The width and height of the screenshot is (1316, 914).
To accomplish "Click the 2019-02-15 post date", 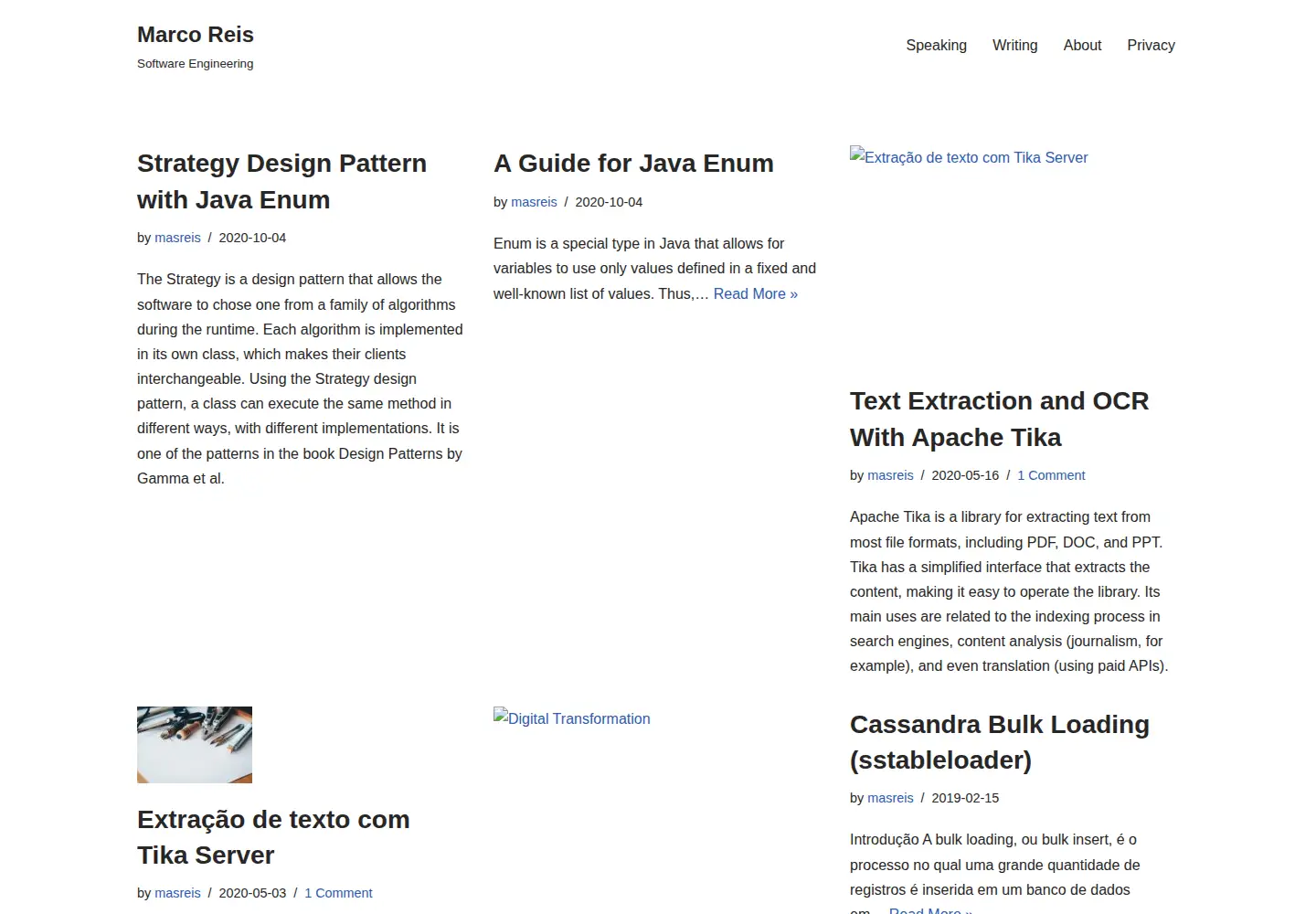I will pos(965,798).
